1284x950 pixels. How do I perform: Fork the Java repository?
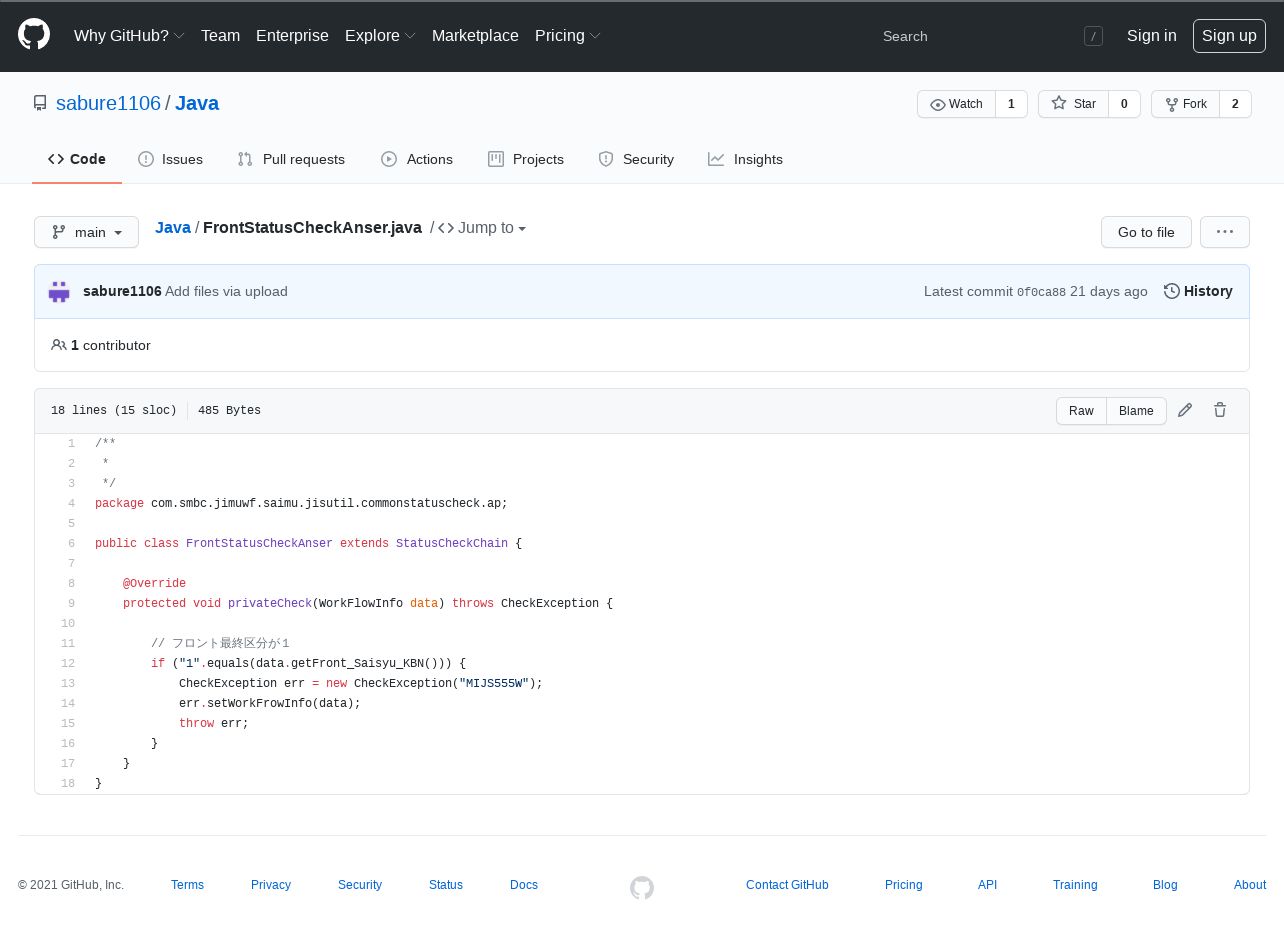point(1186,104)
